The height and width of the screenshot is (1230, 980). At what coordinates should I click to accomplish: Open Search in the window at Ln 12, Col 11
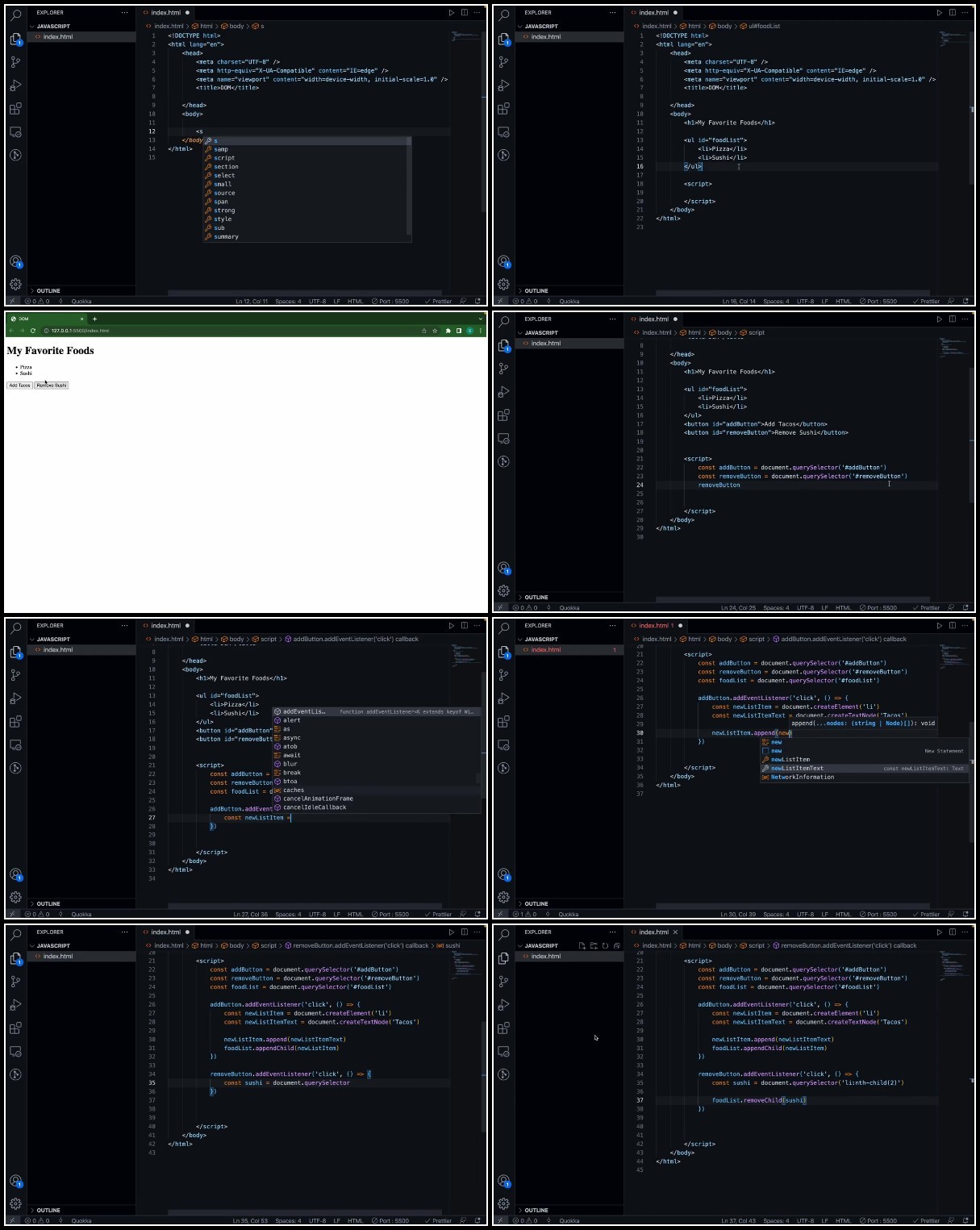pos(15,15)
